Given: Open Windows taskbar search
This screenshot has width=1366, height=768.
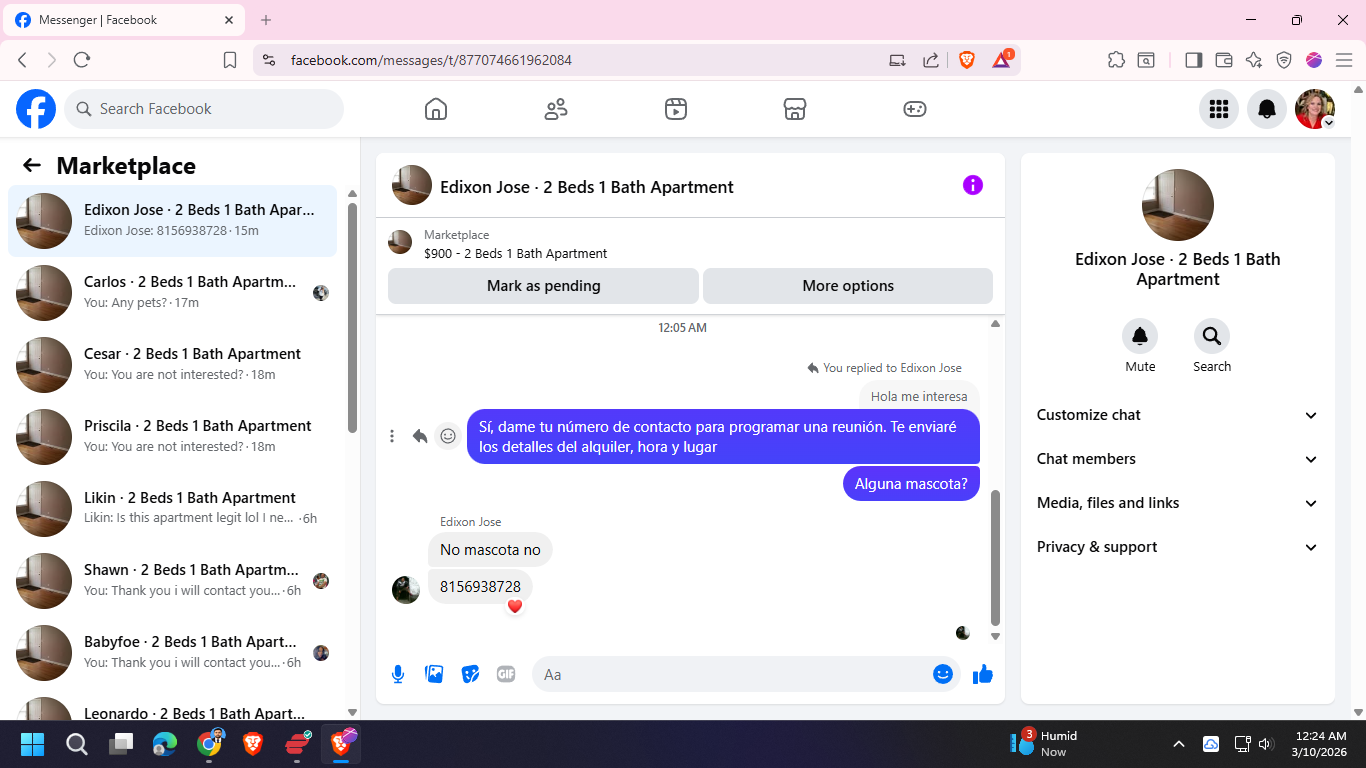Looking at the screenshot, I should [x=77, y=744].
